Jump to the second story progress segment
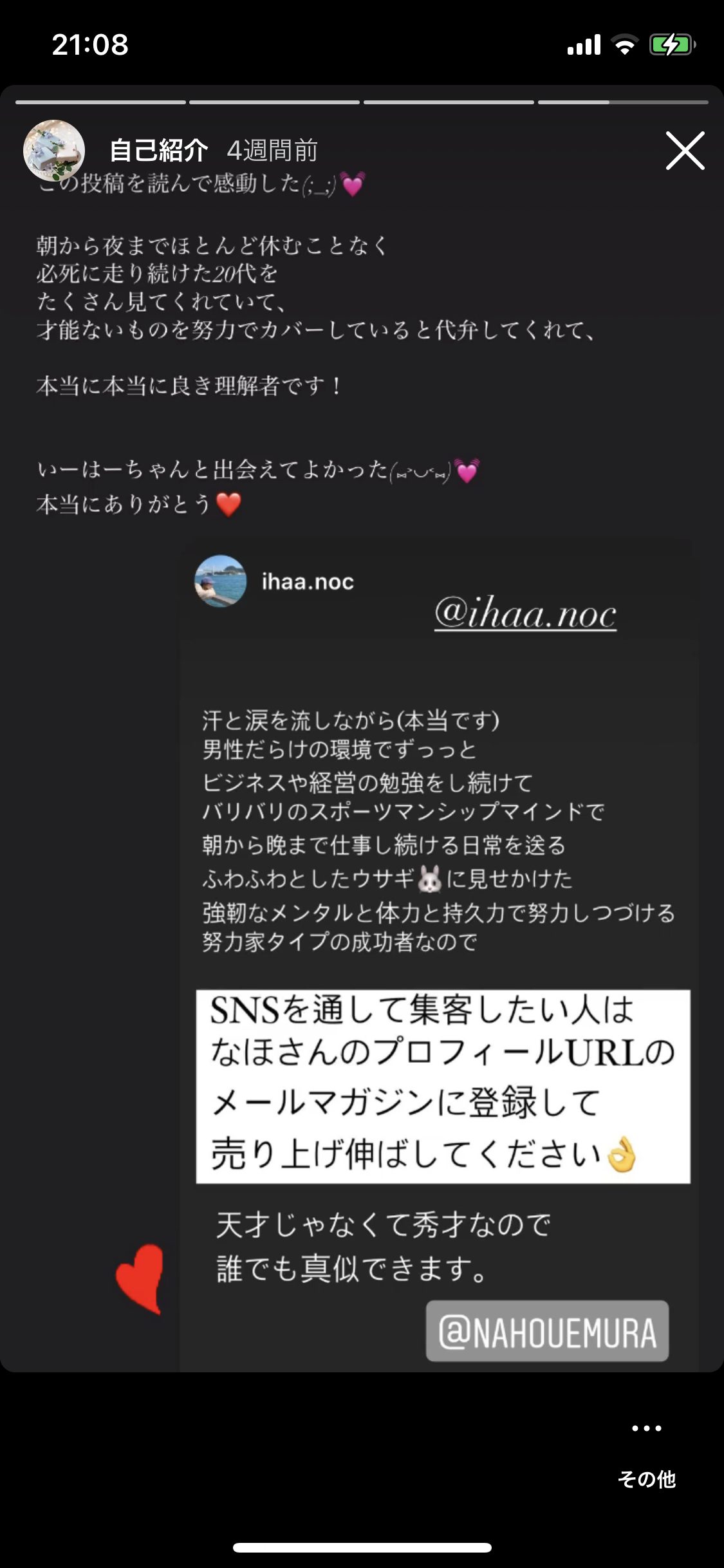 tap(274, 102)
